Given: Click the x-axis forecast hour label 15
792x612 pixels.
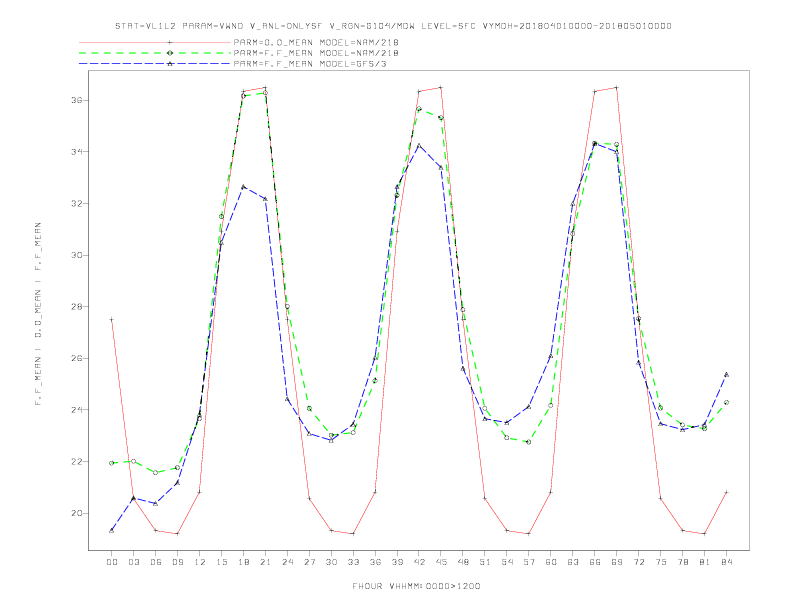Looking at the screenshot, I should (221, 562).
